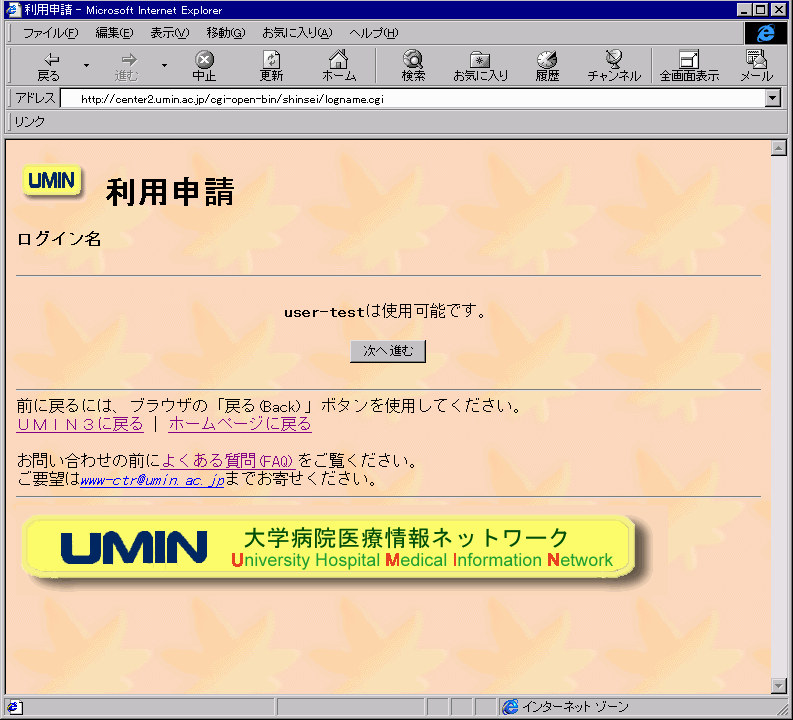Screen dimensions: 793x720
Task: Click the Refresh (更新) toolbar icon
Action: (271, 60)
